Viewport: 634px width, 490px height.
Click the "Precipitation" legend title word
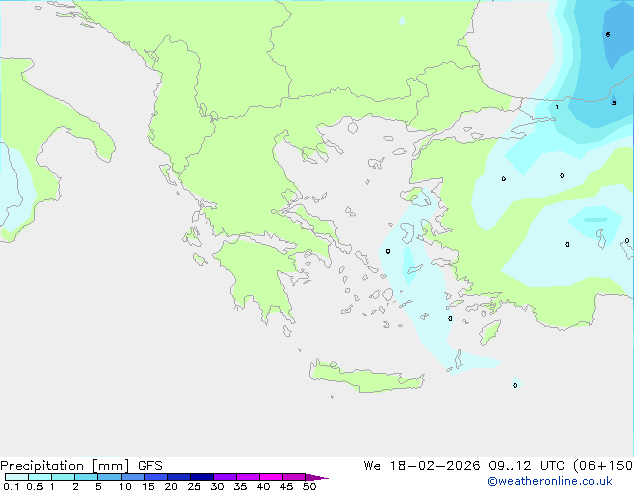(42, 466)
